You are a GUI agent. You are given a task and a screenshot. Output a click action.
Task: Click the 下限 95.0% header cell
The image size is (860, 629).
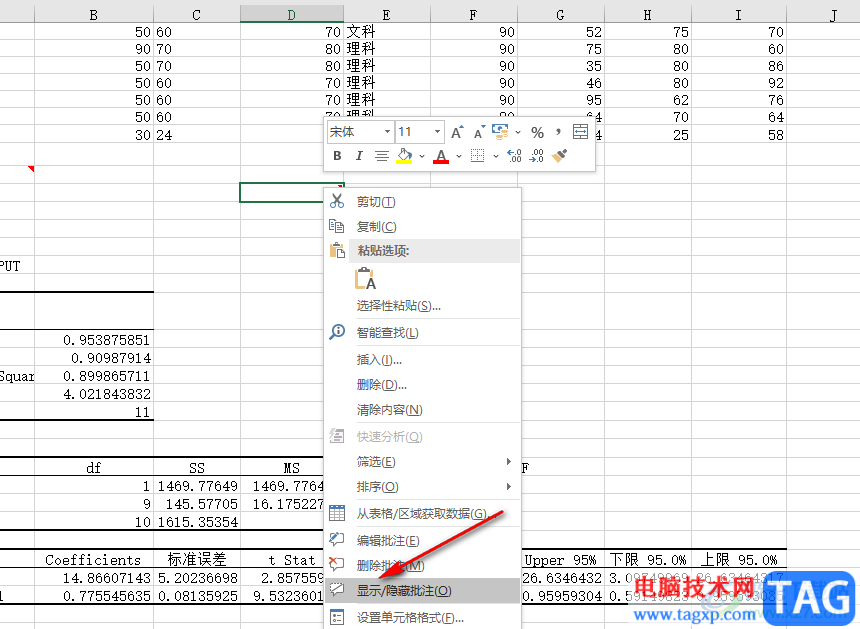648,559
